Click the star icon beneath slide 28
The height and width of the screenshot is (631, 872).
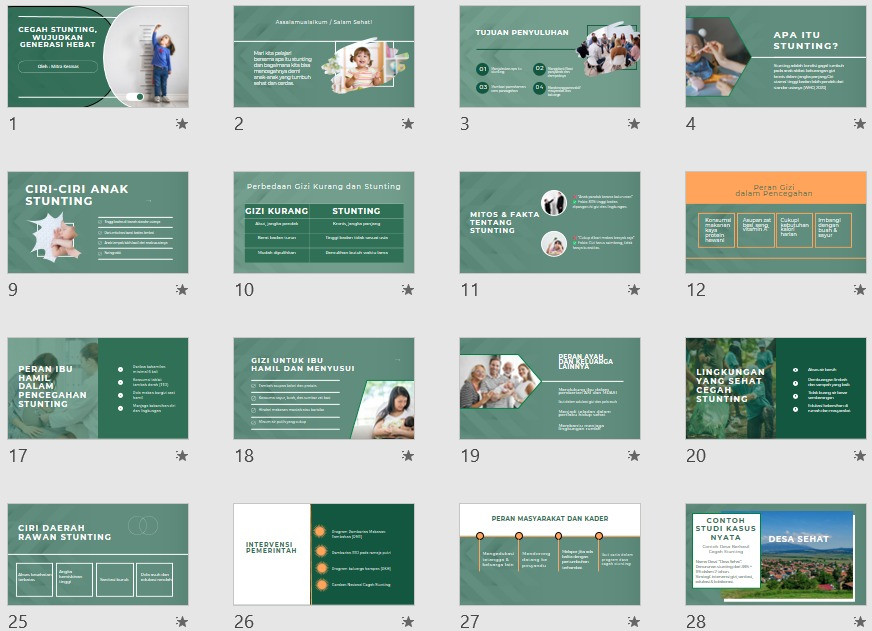[860, 622]
